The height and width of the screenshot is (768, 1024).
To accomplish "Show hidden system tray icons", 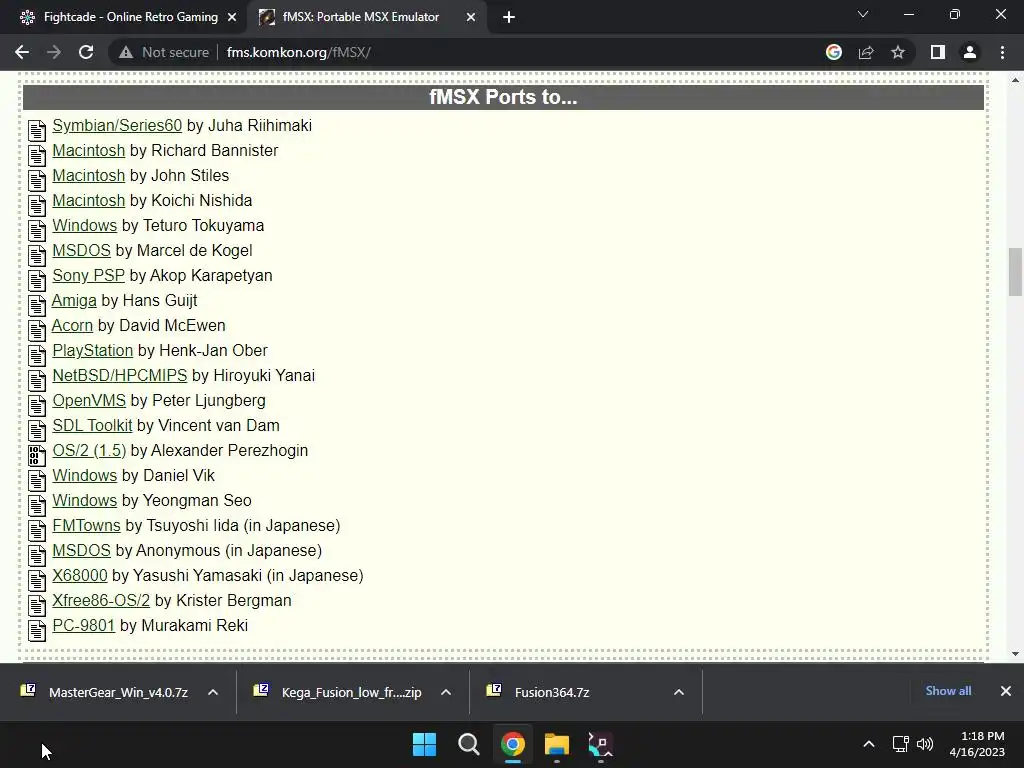I will point(869,744).
